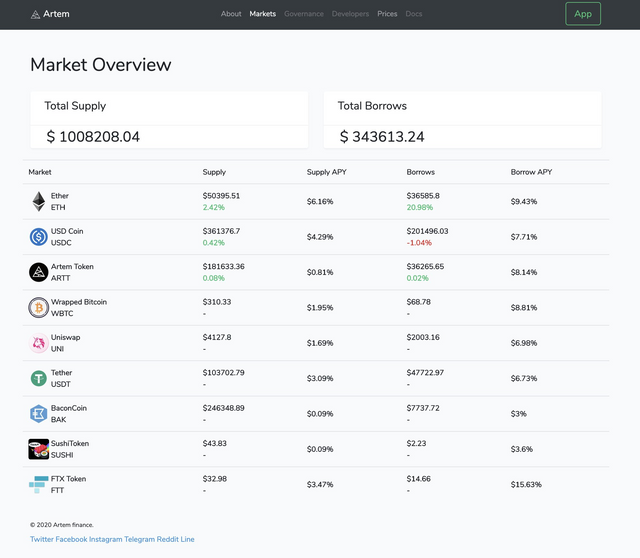This screenshot has height=558, width=640.
Task: Select the Ether market name
Action: pyautogui.click(x=60, y=196)
